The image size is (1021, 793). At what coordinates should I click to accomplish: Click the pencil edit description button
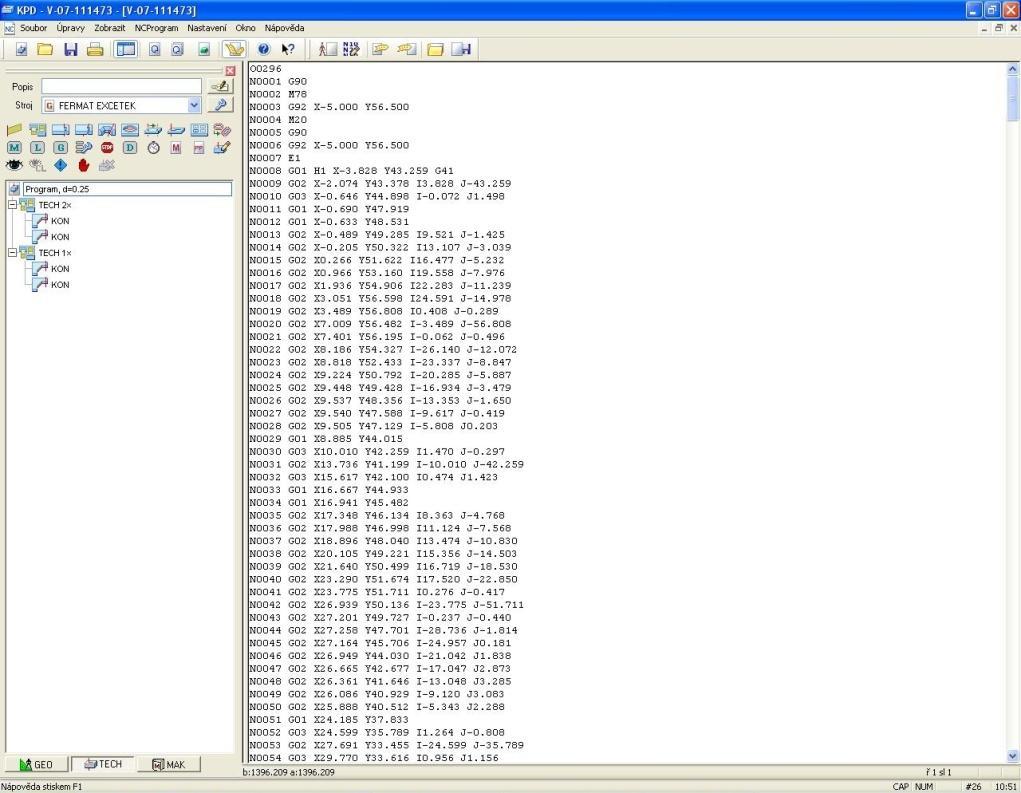tap(221, 86)
